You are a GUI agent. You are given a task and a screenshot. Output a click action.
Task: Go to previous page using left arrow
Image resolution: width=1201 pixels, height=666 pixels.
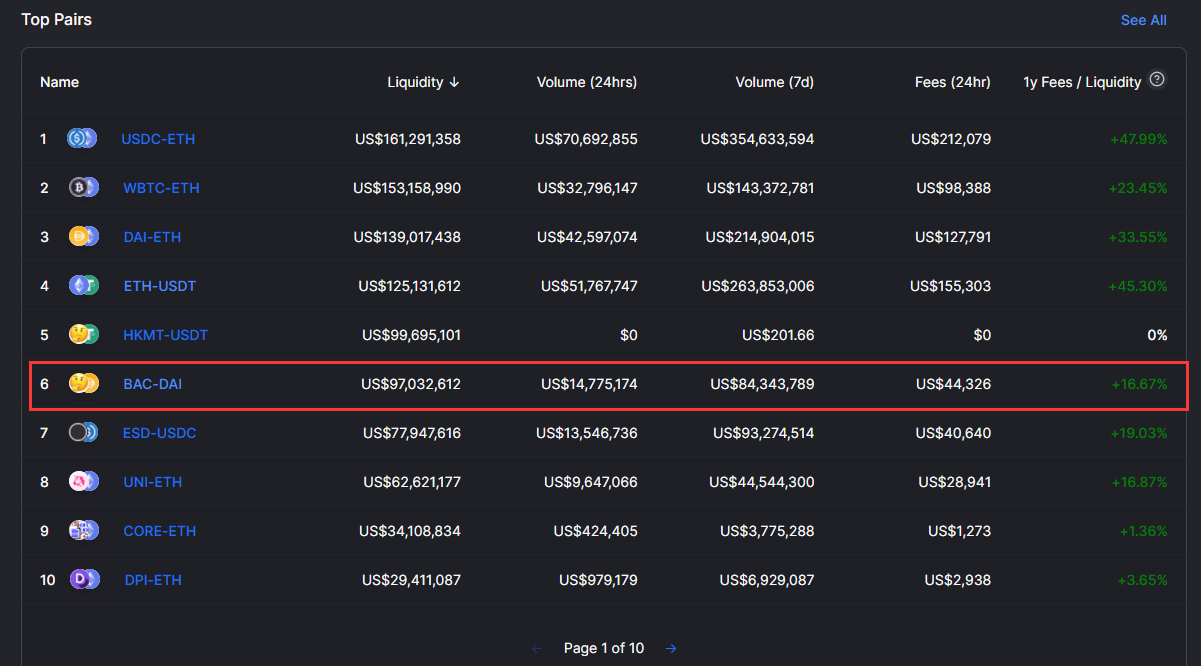click(x=537, y=648)
